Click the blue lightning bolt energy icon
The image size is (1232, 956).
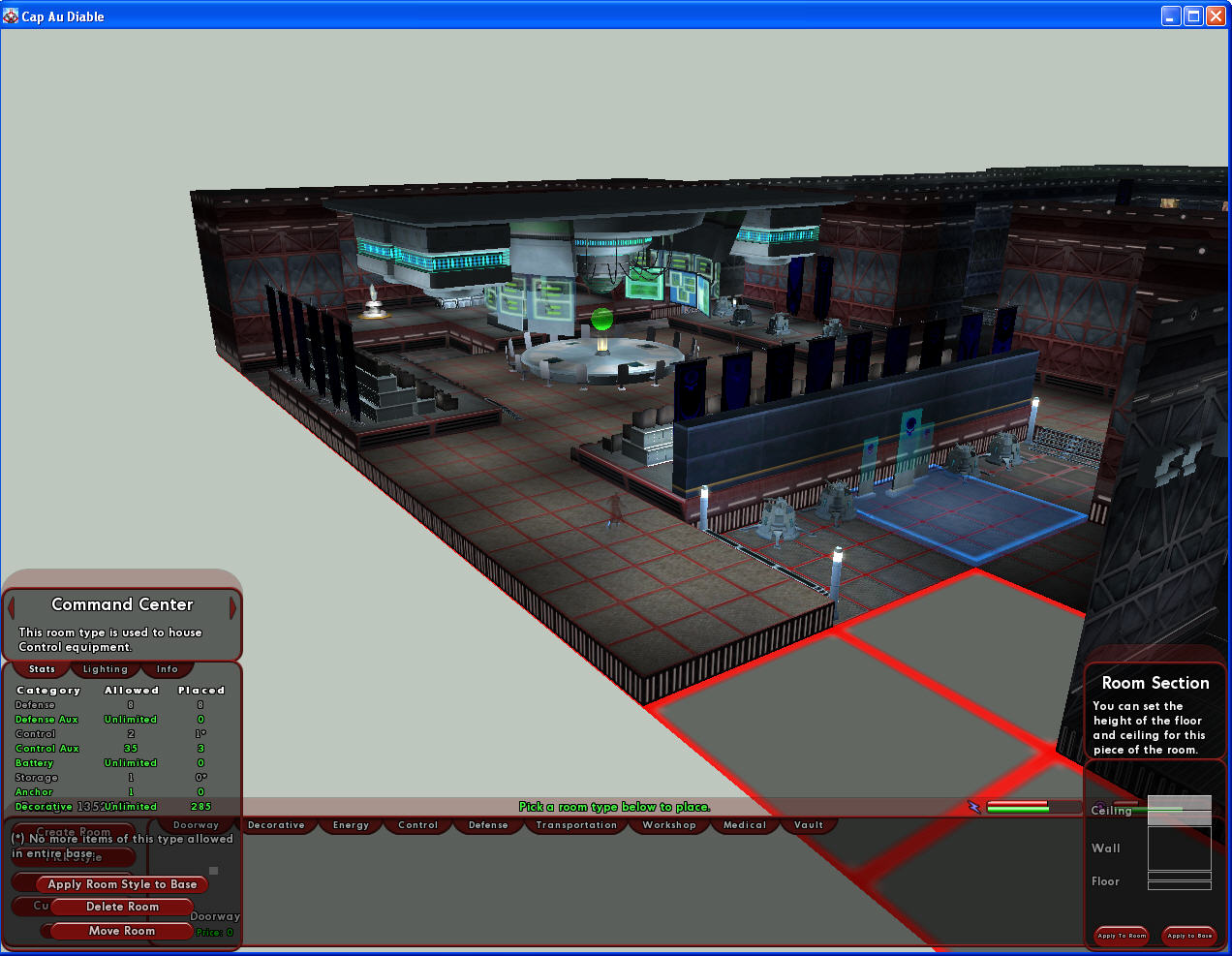pos(974,807)
